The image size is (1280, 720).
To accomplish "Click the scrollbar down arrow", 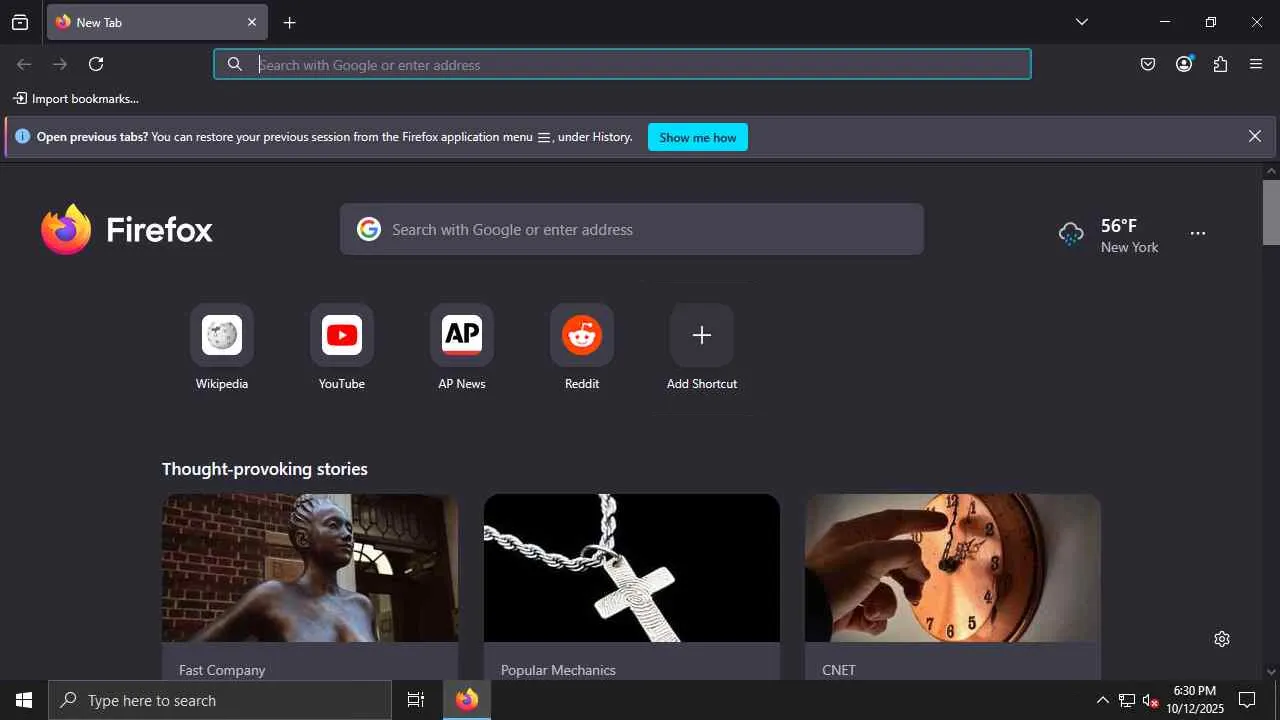I will [x=1271, y=672].
